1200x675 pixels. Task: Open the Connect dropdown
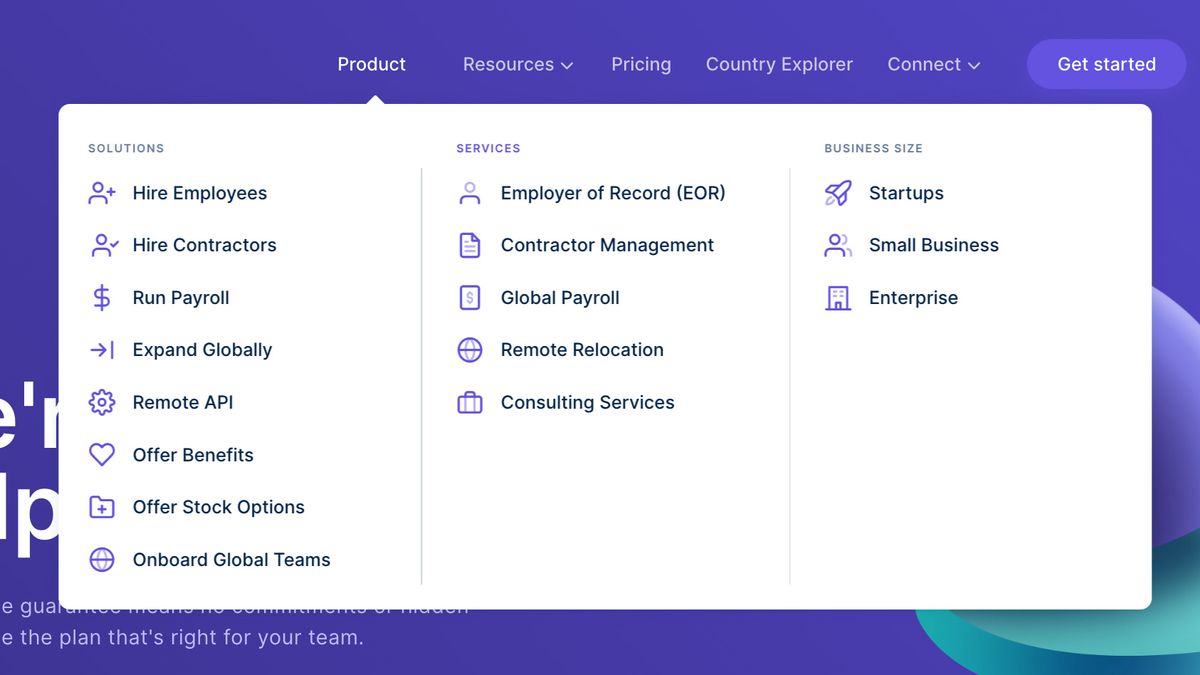pos(932,64)
